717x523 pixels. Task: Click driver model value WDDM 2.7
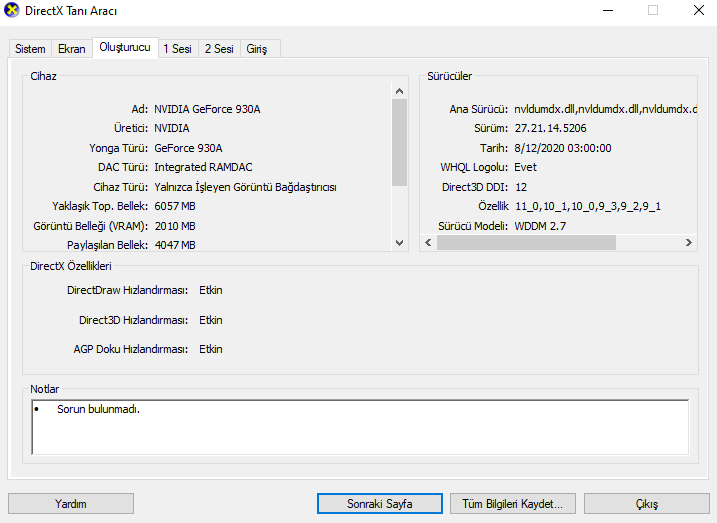(540, 226)
